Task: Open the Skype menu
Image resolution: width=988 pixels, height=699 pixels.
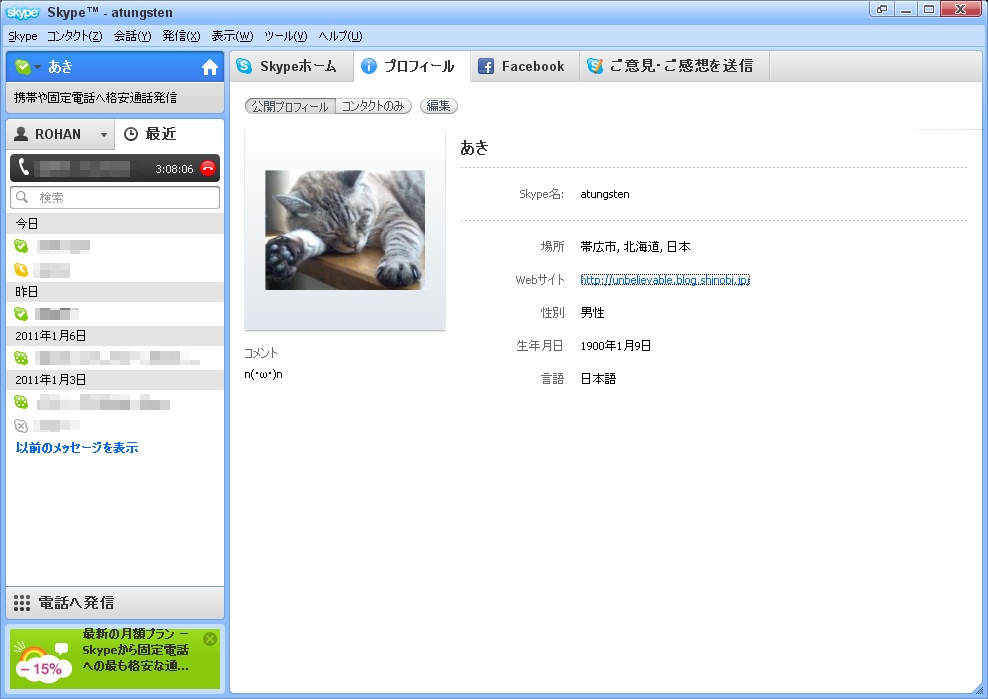Action: click(x=23, y=37)
